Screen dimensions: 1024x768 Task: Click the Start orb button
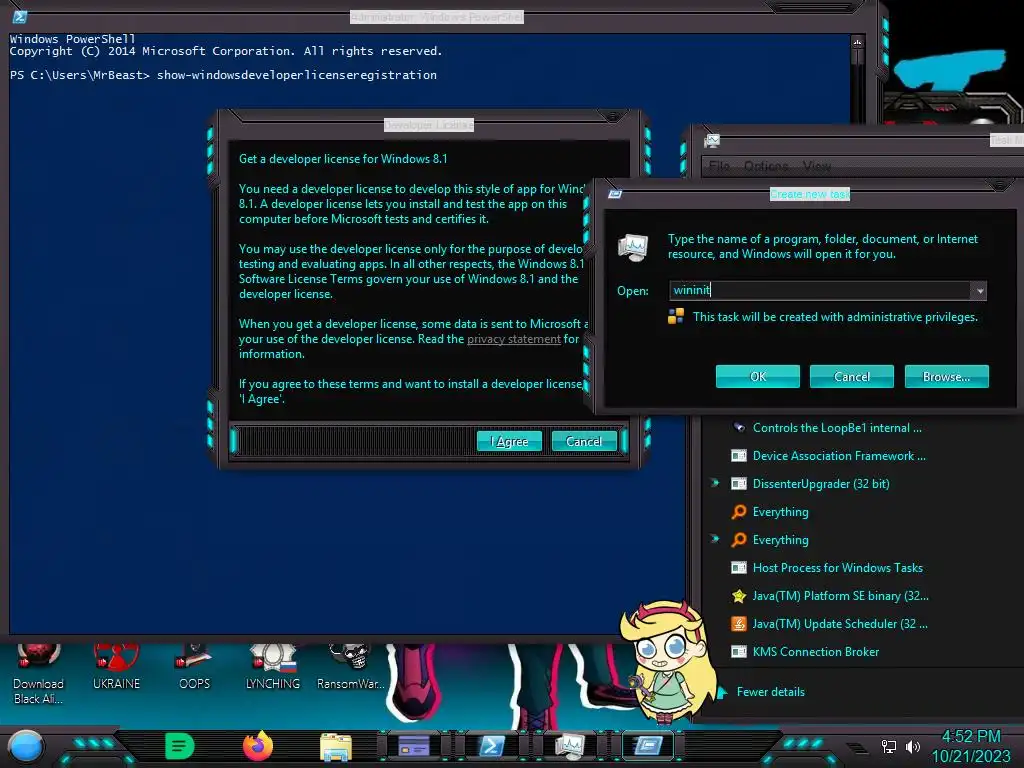tap(26, 747)
